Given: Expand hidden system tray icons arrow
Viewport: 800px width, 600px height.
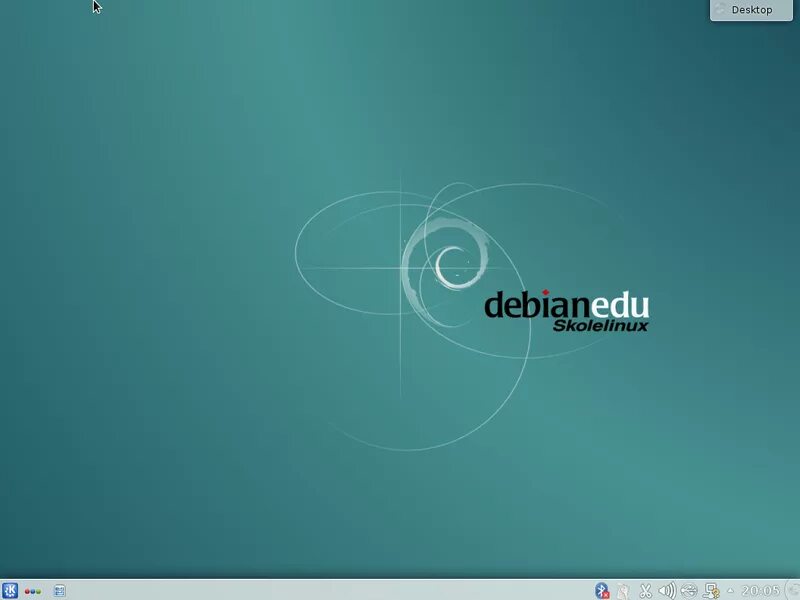Looking at the screenshot, I should point(730,591).
